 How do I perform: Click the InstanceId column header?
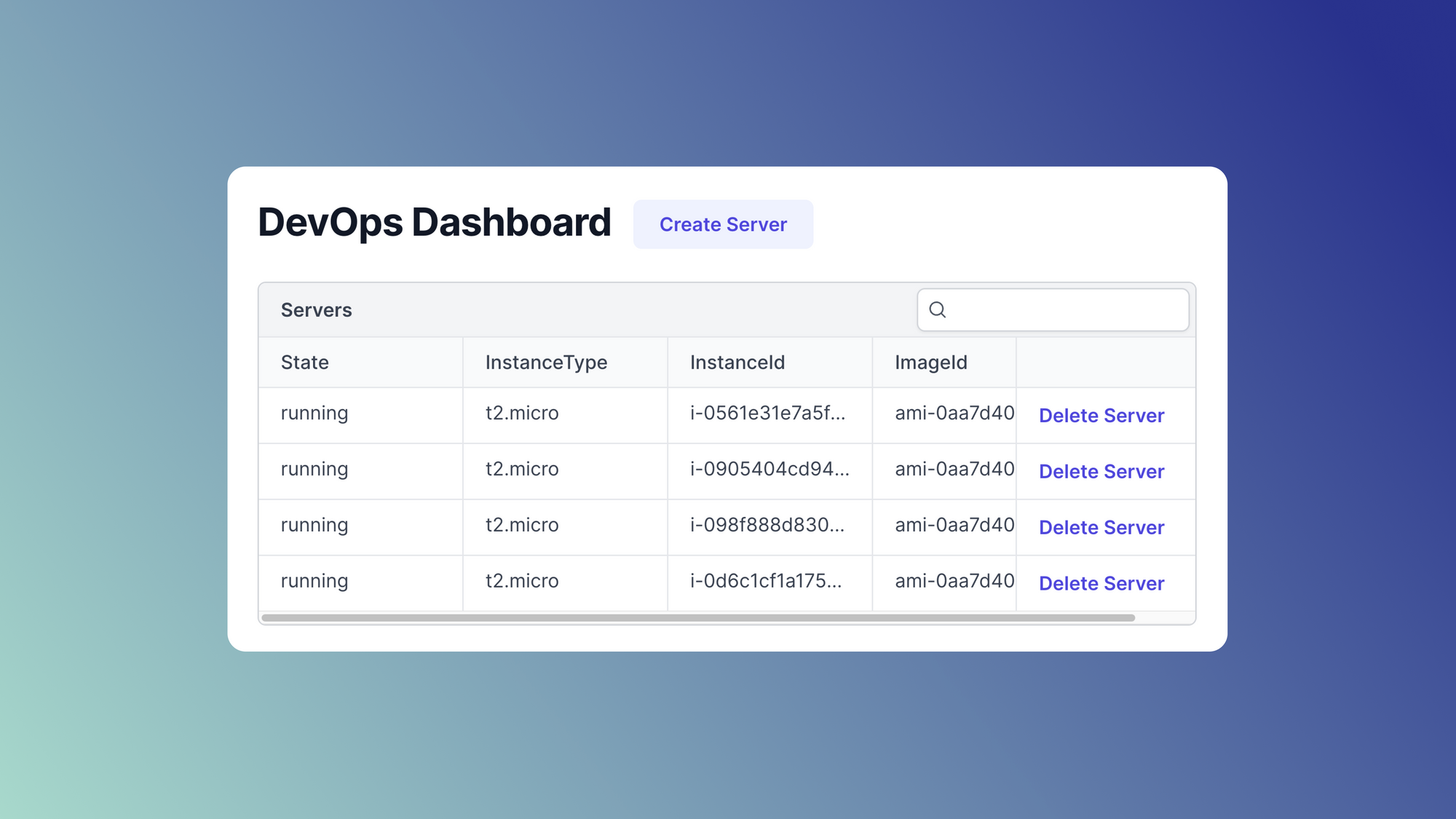pos(770,363)
